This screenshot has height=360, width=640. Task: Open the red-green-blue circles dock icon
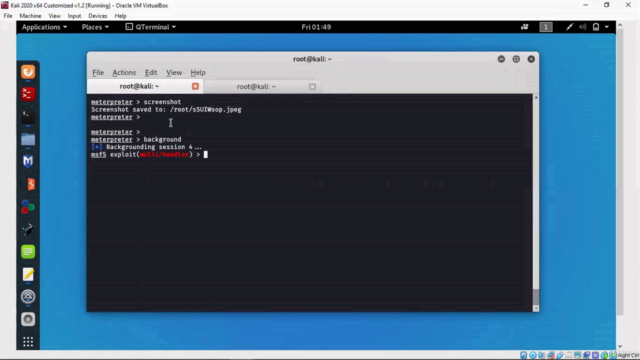pyautogui.click(x=28, y=207)
